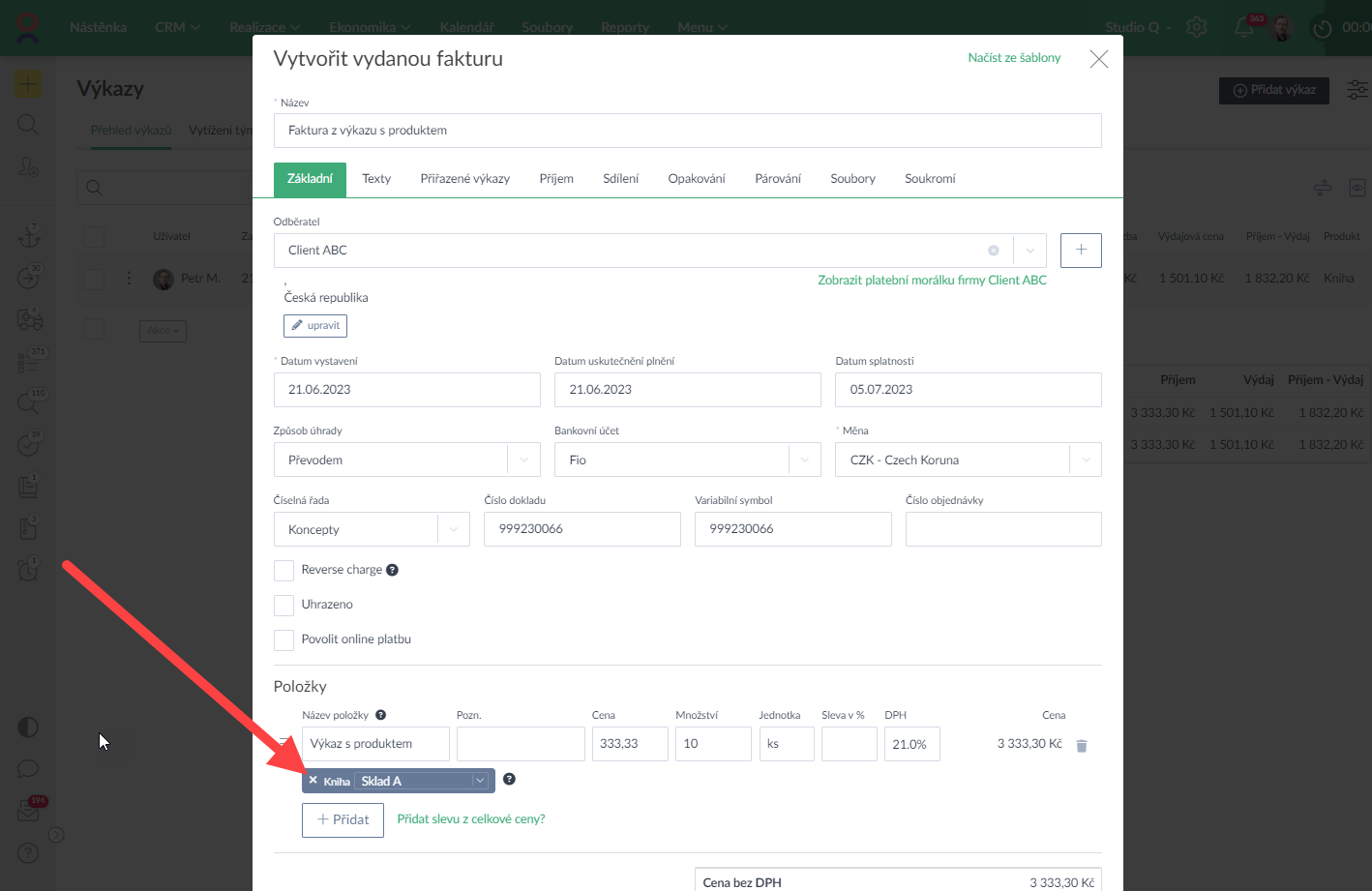The width and height of the screenshot is (1372, 891).
Task: Click Načíst ze šablony link
Action: click(1014, 58)
